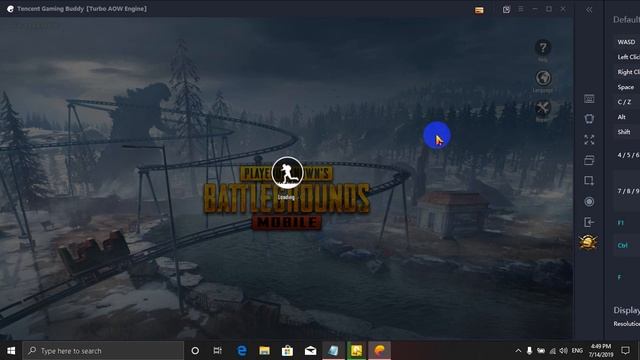The height and width of the screenshot is (360, 640).
Task: Click the window-popout icon in title bar
Action: (x=507, y=9)
